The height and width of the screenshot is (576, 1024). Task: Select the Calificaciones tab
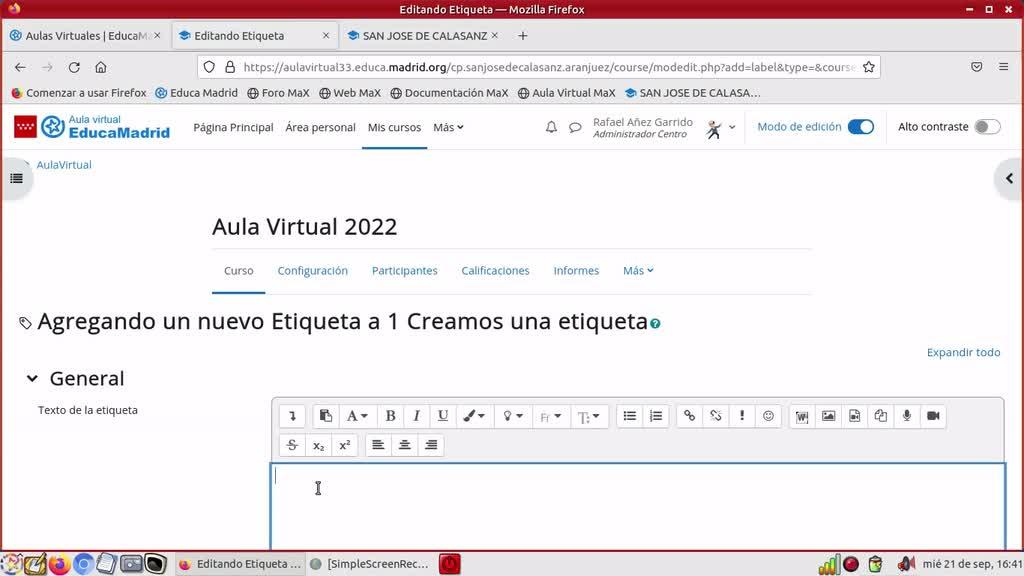(x=495, y=270)
